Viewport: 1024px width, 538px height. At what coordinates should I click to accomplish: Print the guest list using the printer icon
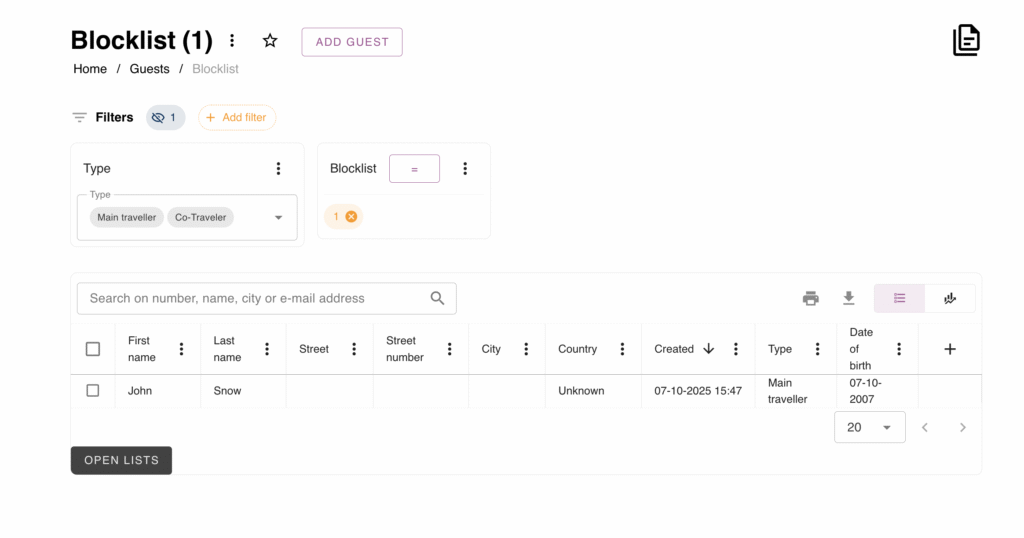pos(811,298)
